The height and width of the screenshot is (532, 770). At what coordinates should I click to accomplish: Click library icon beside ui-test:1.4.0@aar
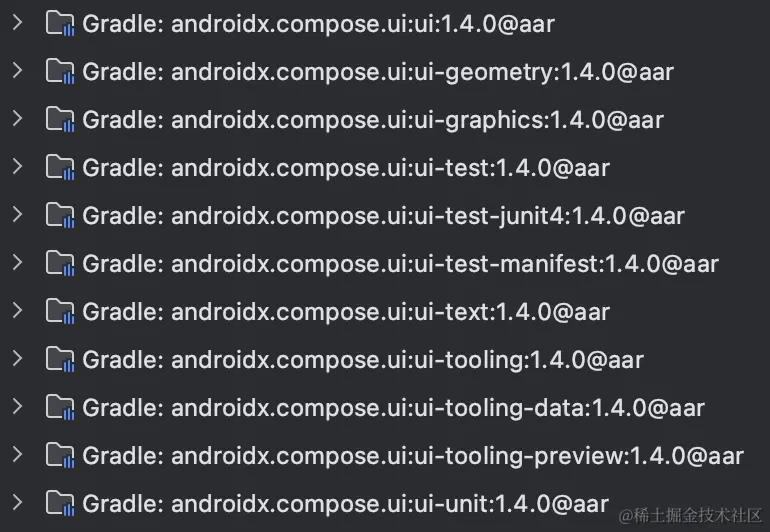coord(60,168)
